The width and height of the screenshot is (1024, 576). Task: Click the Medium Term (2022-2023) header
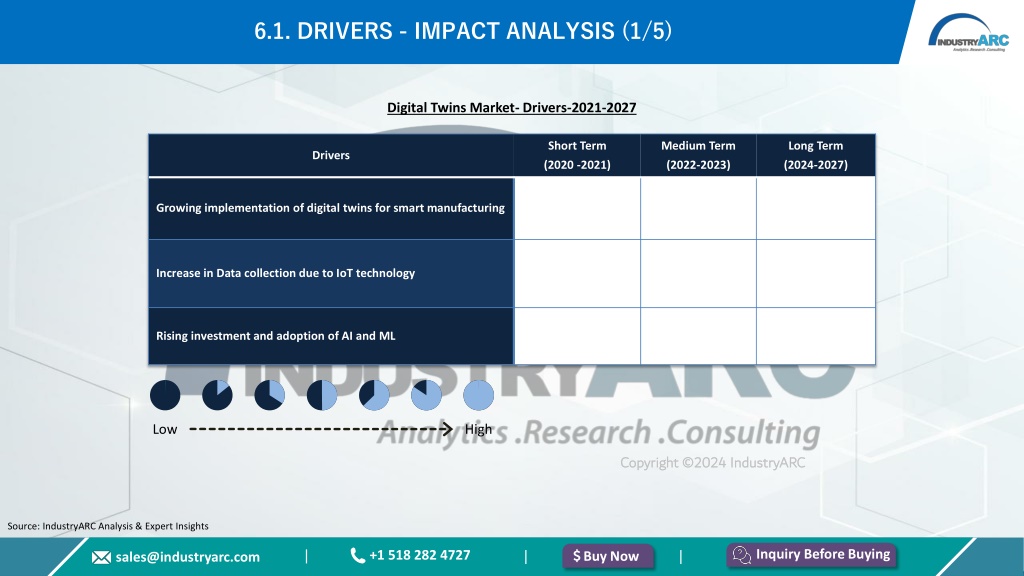point(698,155)
